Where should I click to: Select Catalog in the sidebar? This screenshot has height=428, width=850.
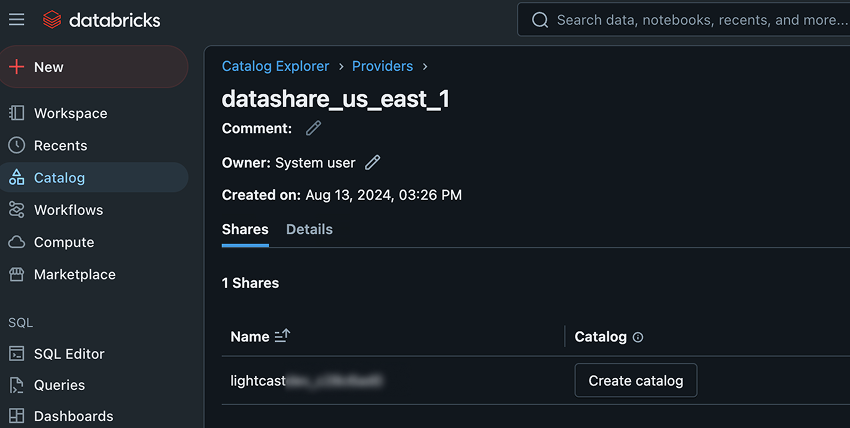[94, 177]
